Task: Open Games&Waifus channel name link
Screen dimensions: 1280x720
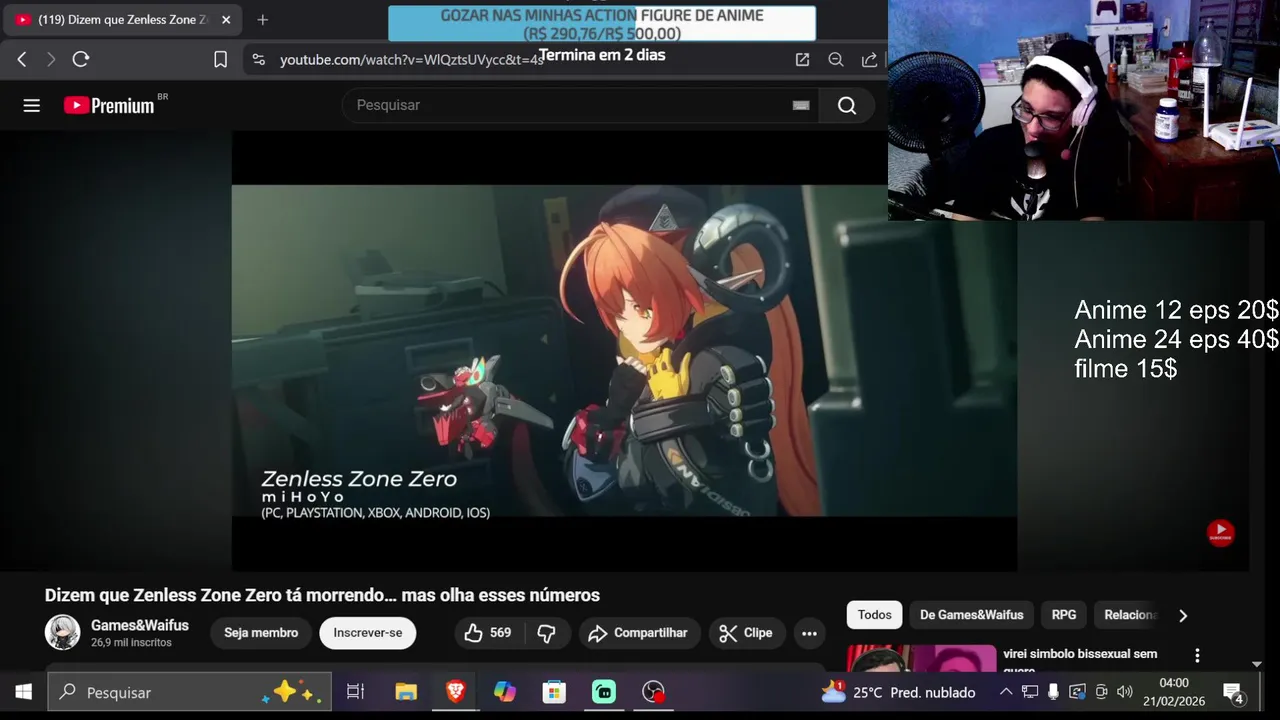Action: pos(140,625)
